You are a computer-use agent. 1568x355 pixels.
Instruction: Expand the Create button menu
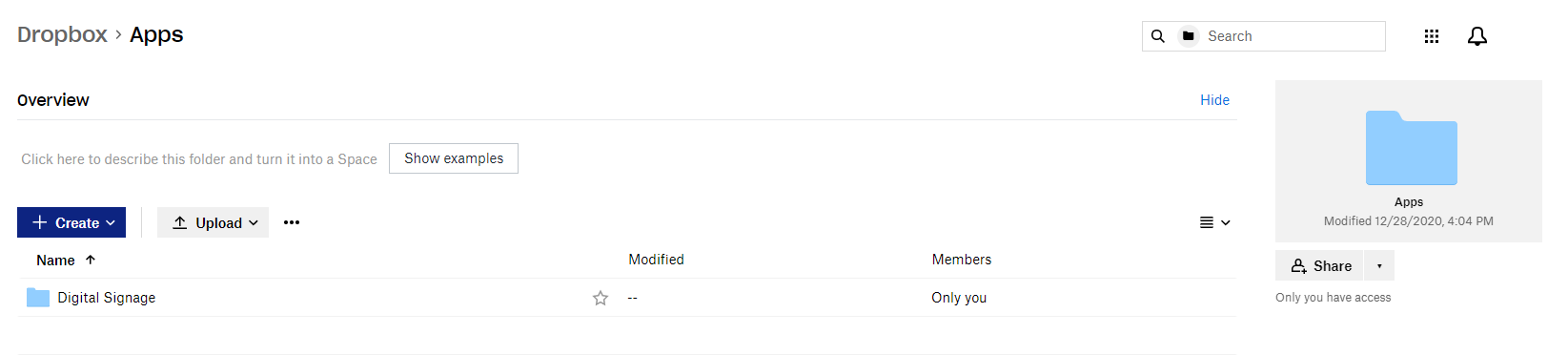click(x=71, y=222)
